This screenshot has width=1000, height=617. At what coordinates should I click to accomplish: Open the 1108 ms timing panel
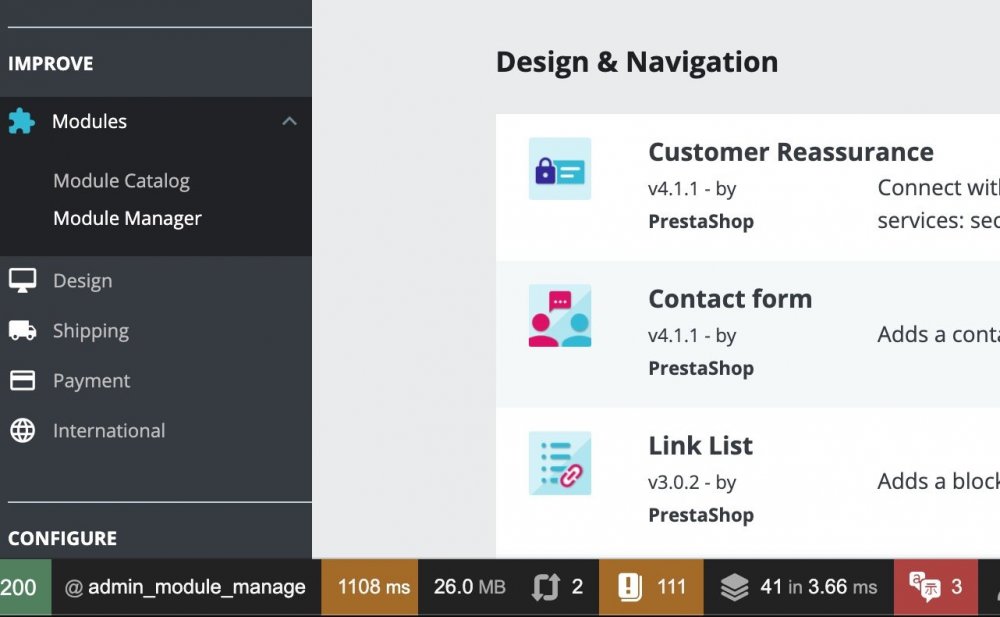(x=370, y=587)
